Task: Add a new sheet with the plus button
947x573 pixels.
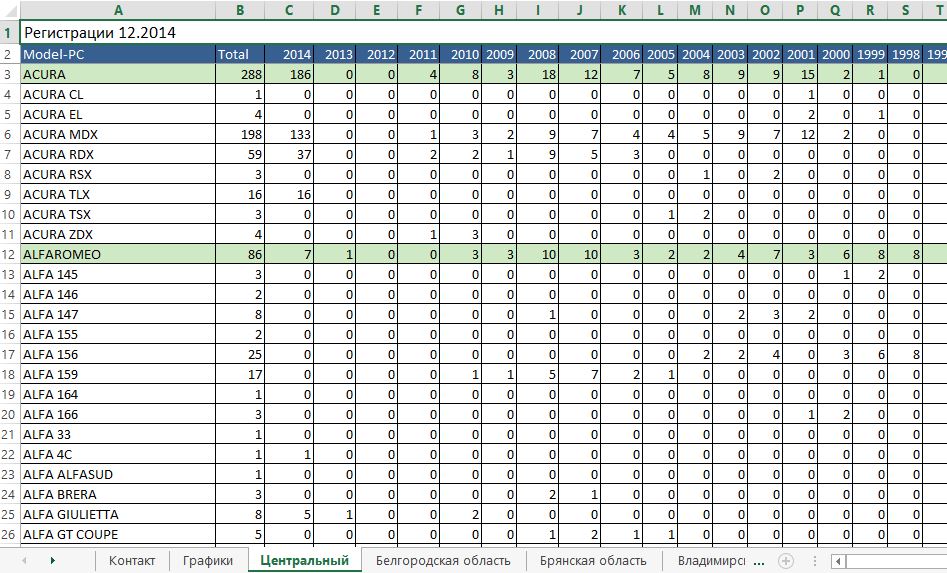Action: tap(785, 561)
